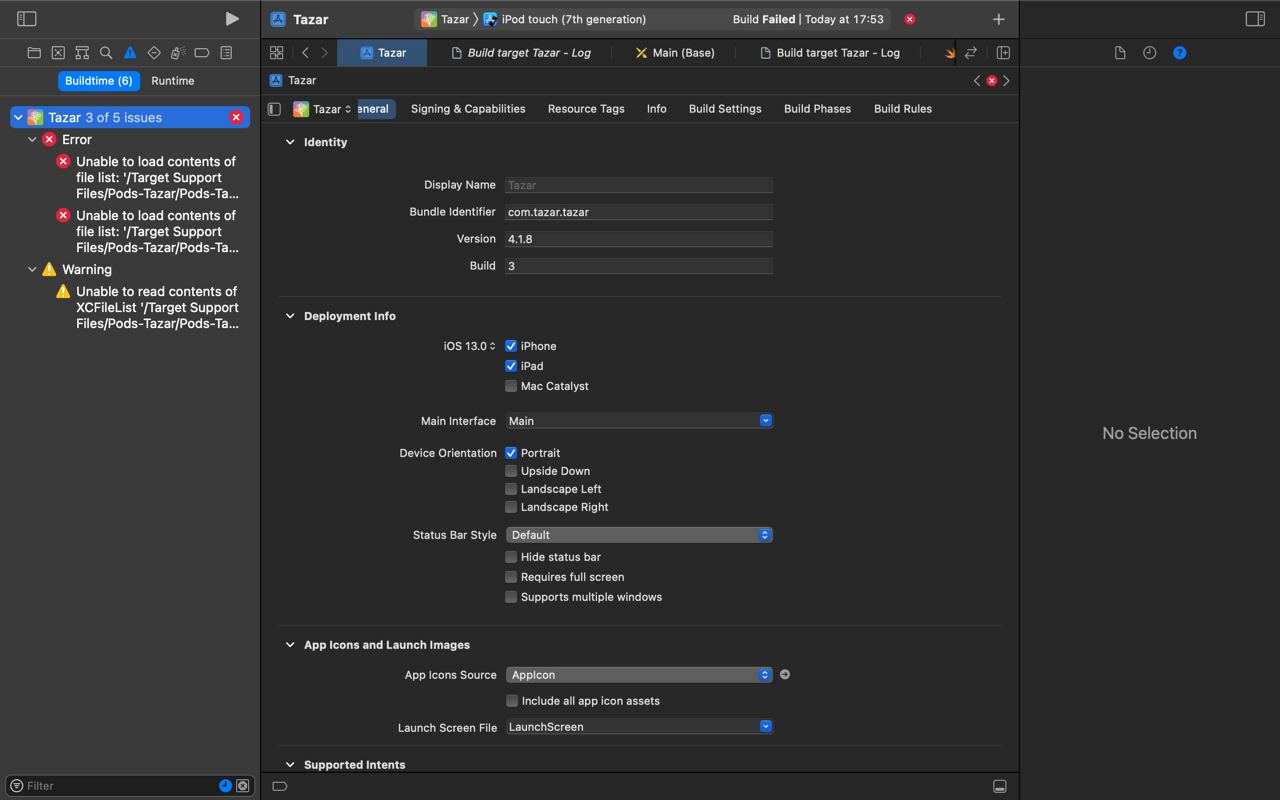Toggle the navigator sidebar visibility

(x=27, y=19)
